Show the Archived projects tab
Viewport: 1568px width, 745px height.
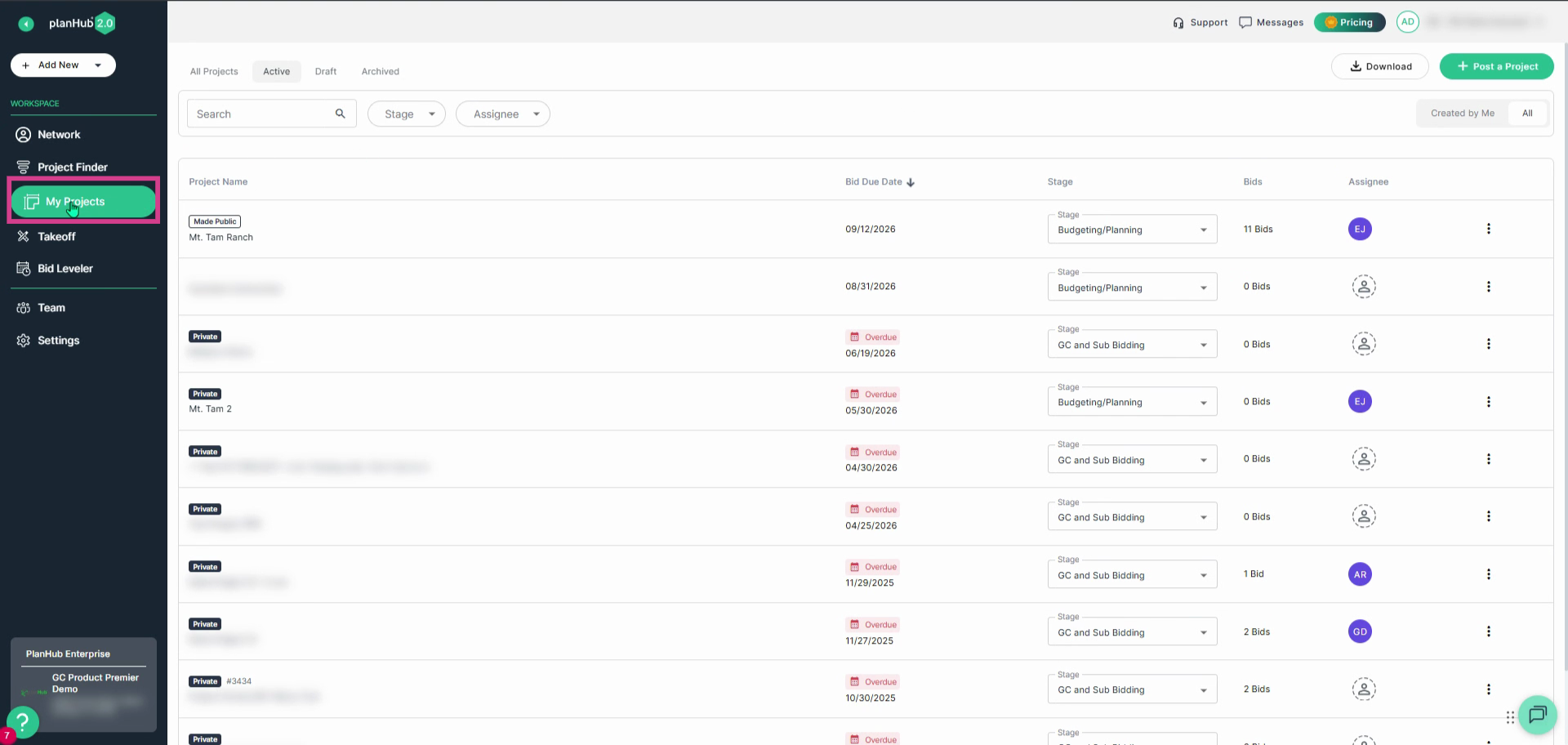click(x=381, y=72)
